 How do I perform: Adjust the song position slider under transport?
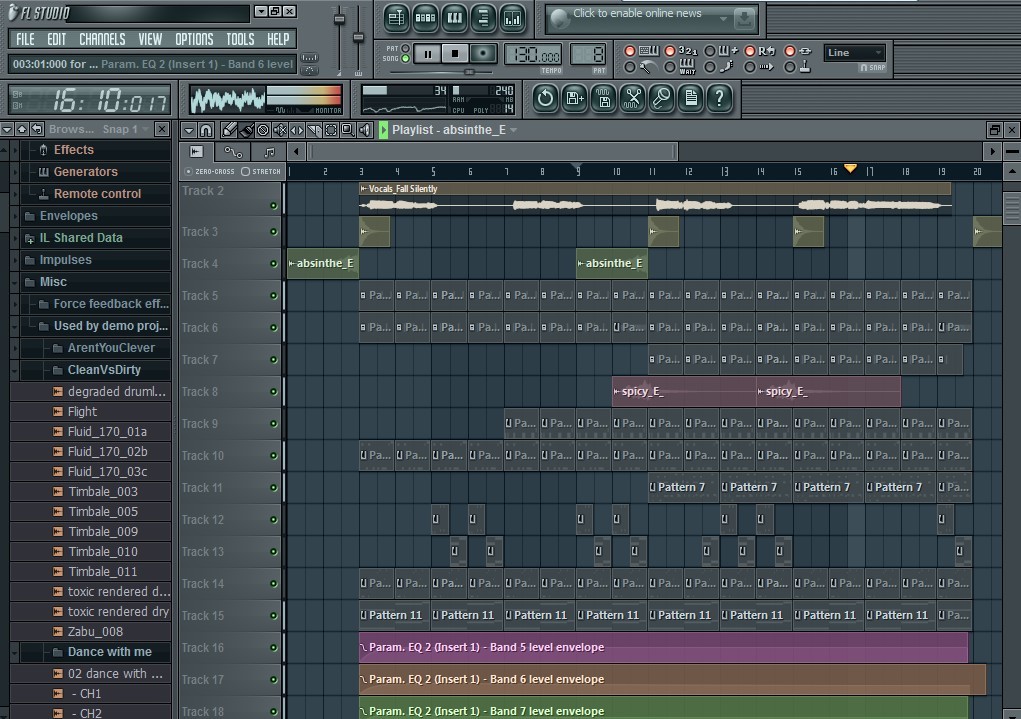pyautogui.click(x=469, y=72)
